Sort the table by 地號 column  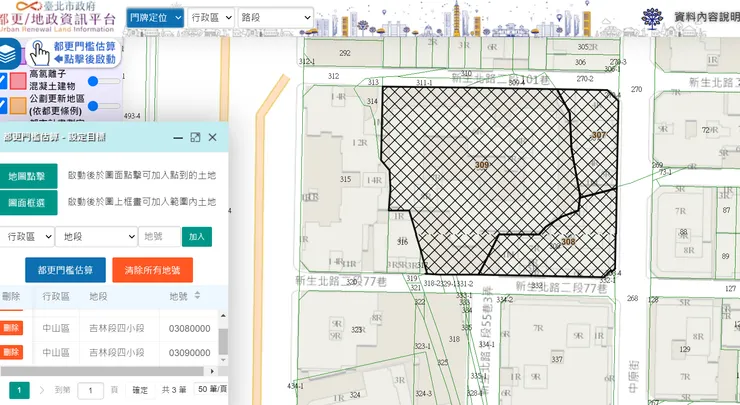(197, 295)
